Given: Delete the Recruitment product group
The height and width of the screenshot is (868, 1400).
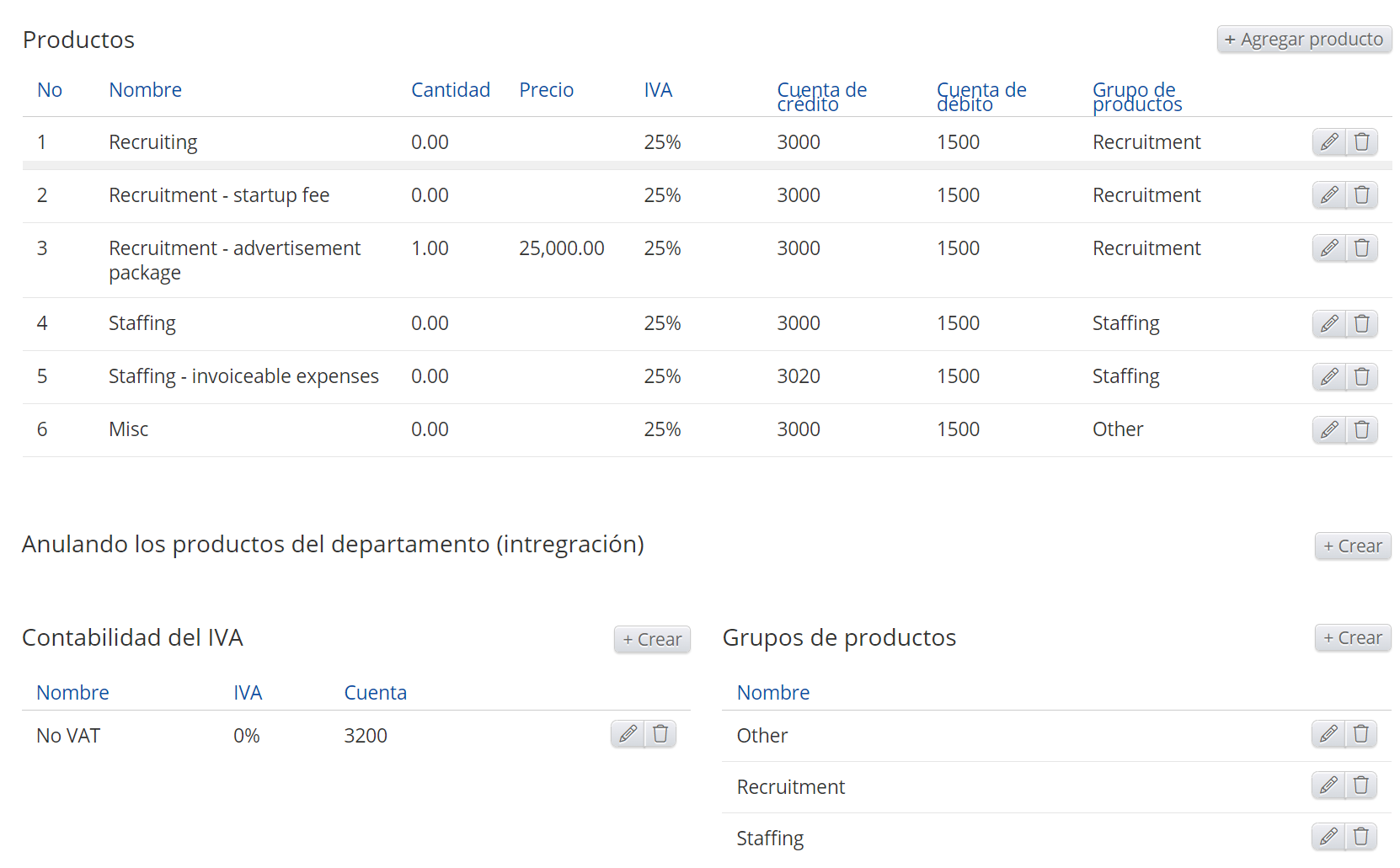Looking at the screenshot, I should click(x=1360, y=785).
